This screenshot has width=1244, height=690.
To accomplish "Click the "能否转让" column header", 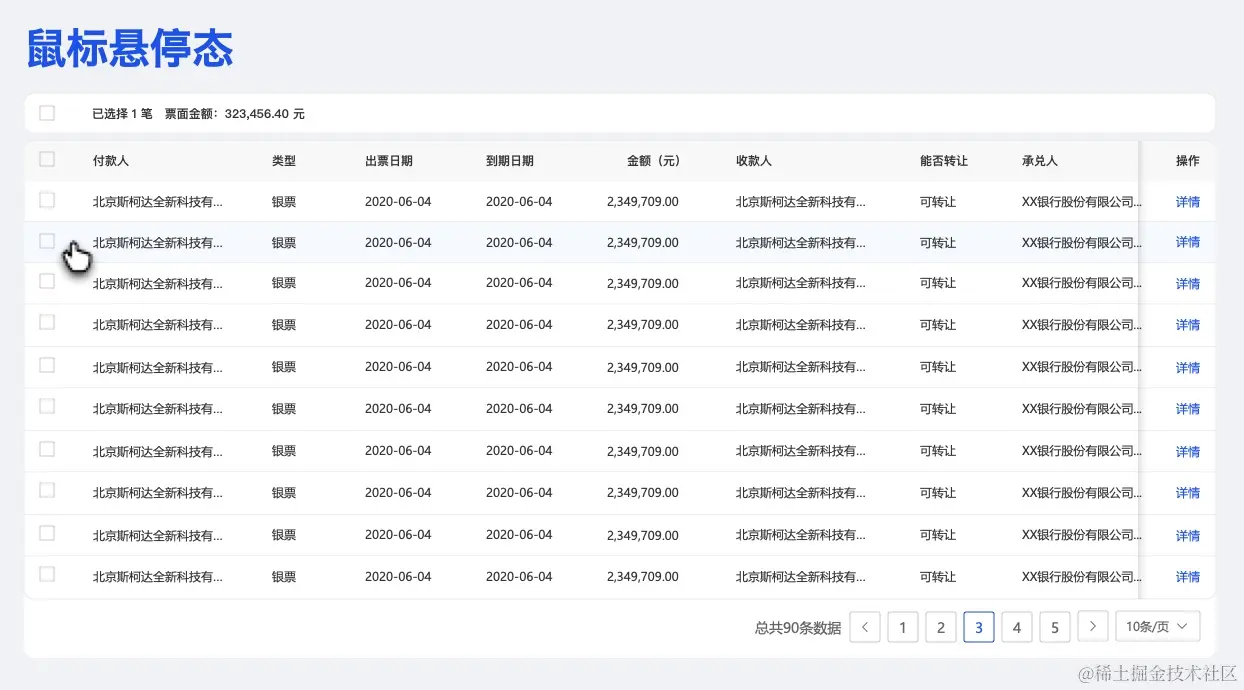I will click(943, 160).
